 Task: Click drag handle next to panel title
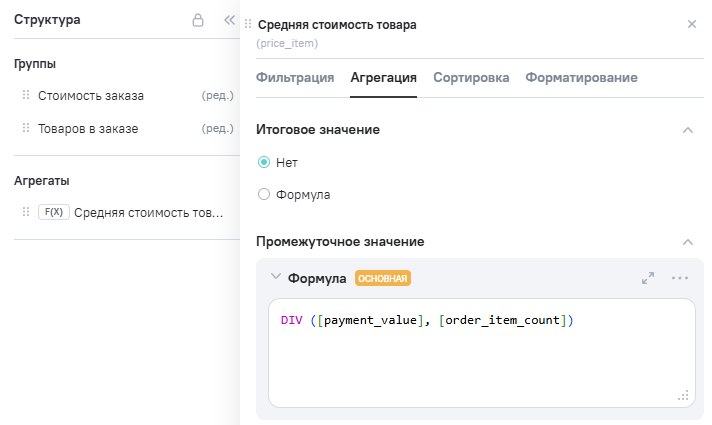tap(248, 24)
